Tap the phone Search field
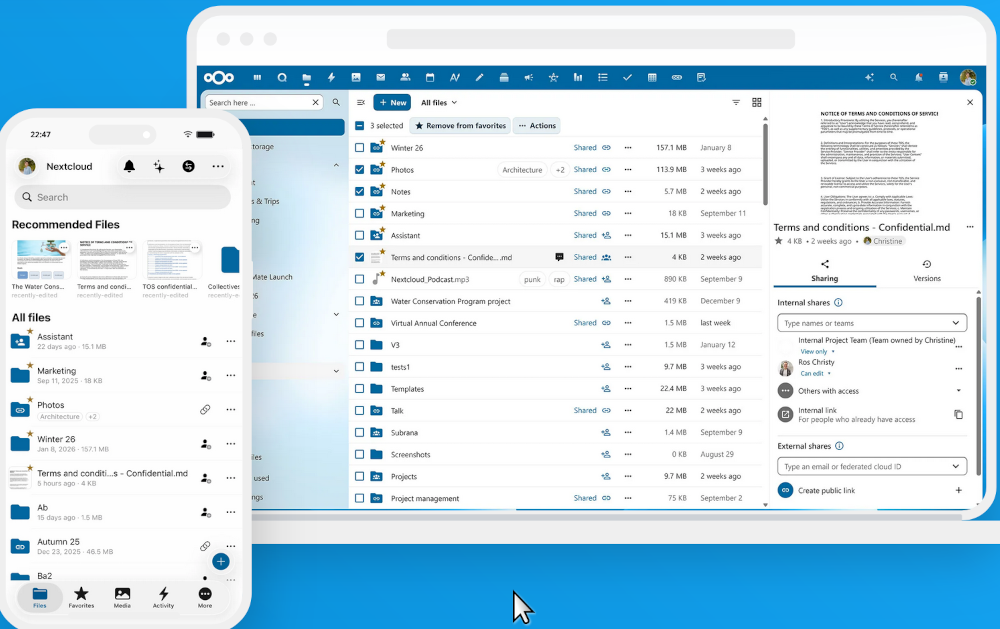 click(122, 197)
